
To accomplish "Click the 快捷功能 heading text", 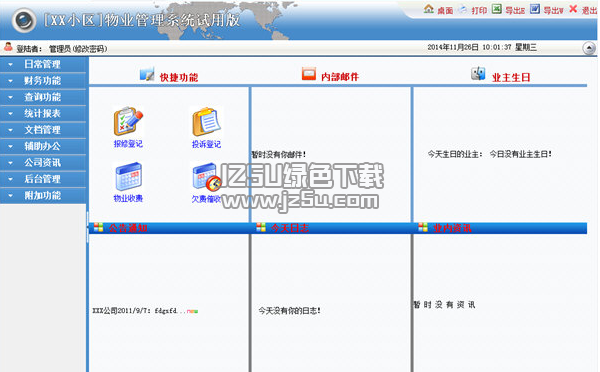I will pyautogui.click(x=179, y=77).
